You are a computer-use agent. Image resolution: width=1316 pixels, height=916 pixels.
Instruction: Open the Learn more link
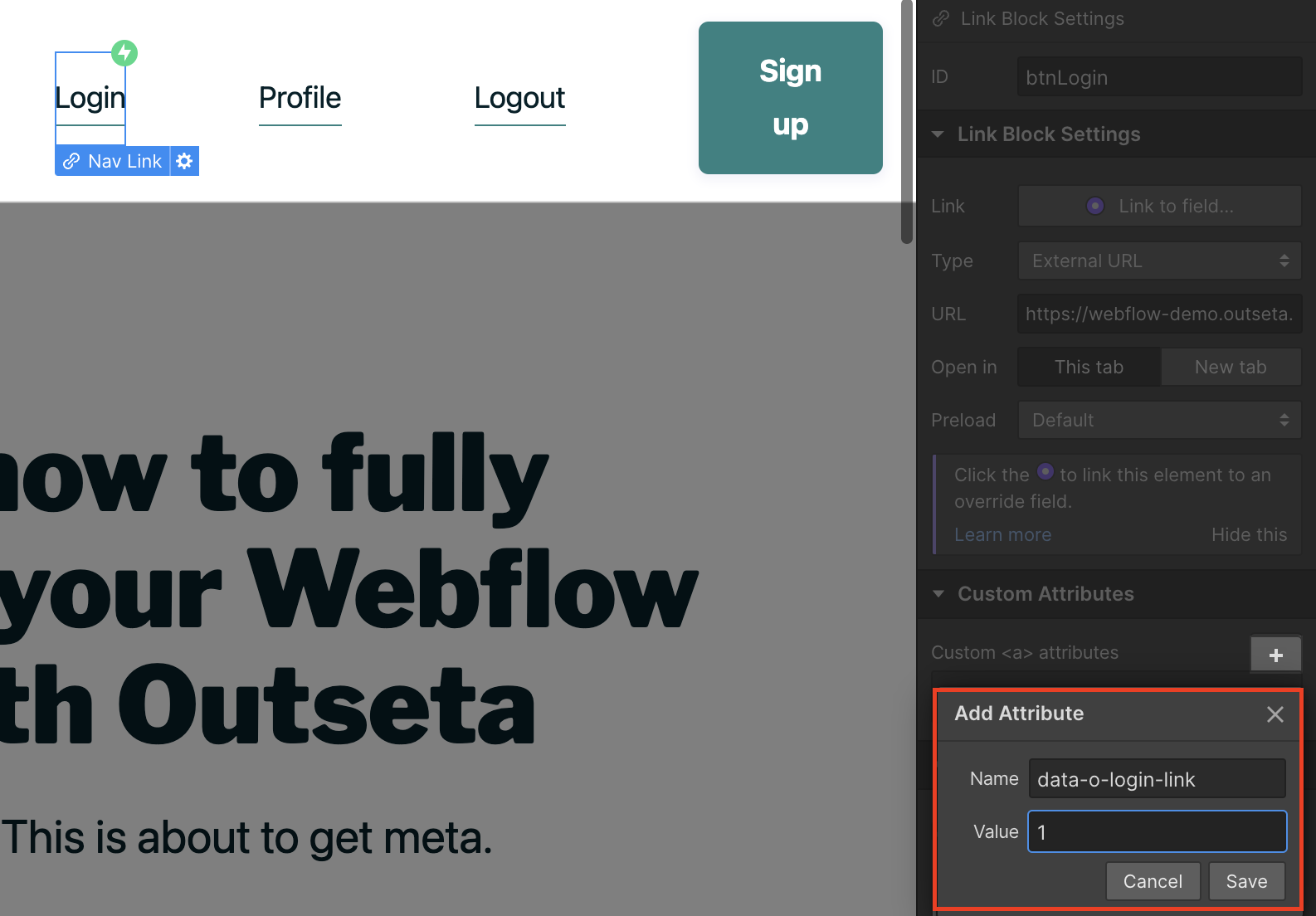coord(1002,534)
